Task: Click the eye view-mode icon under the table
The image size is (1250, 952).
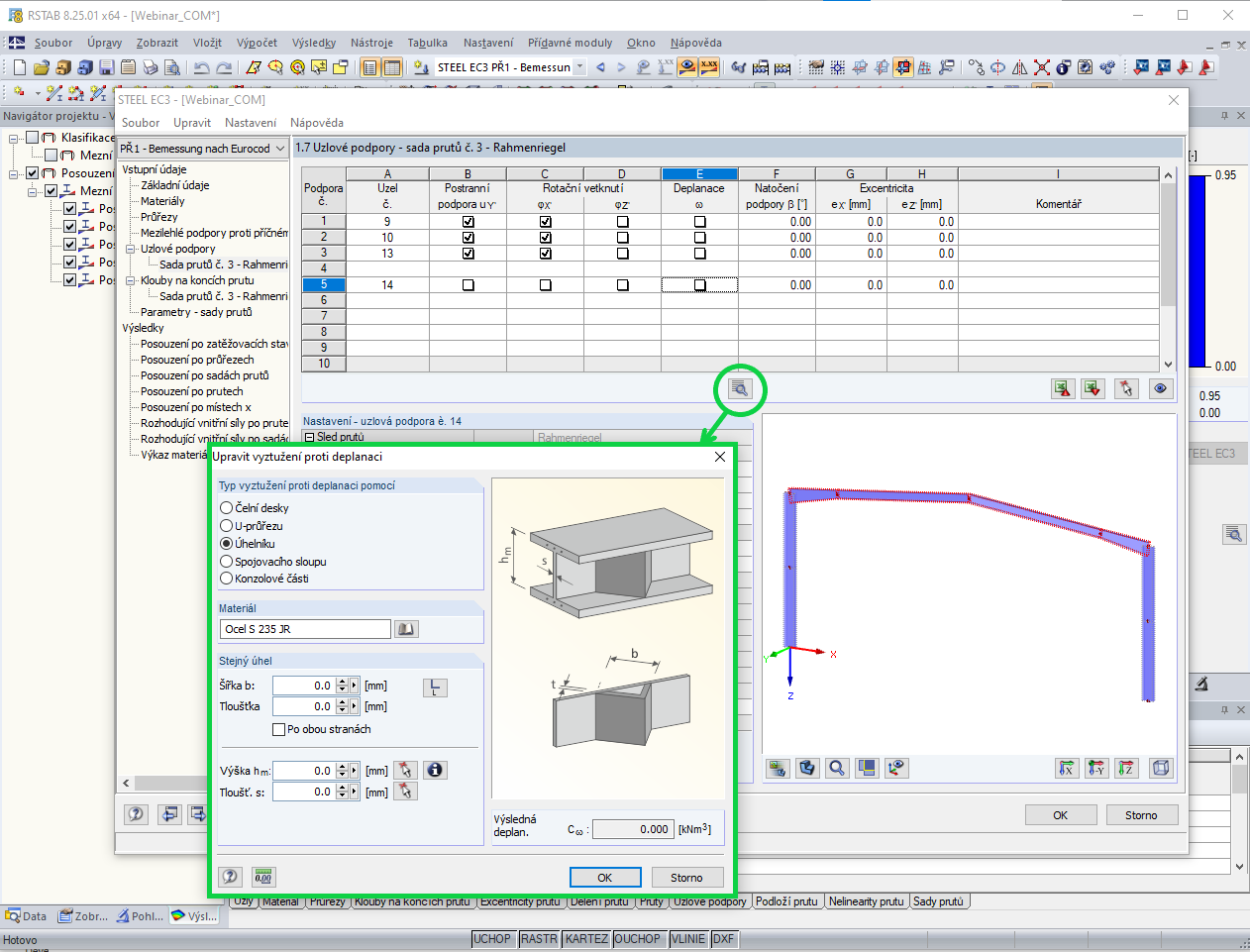Action: click(1161, 388)
